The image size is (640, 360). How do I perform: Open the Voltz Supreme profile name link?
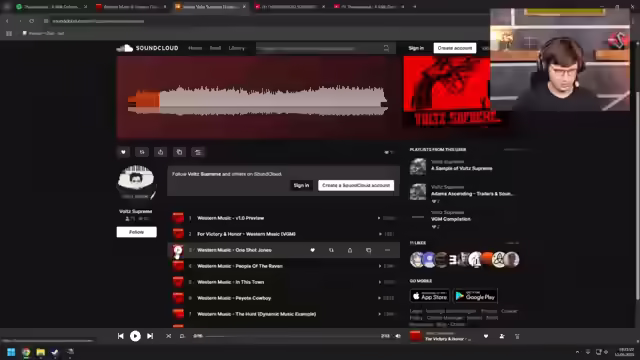136,211
